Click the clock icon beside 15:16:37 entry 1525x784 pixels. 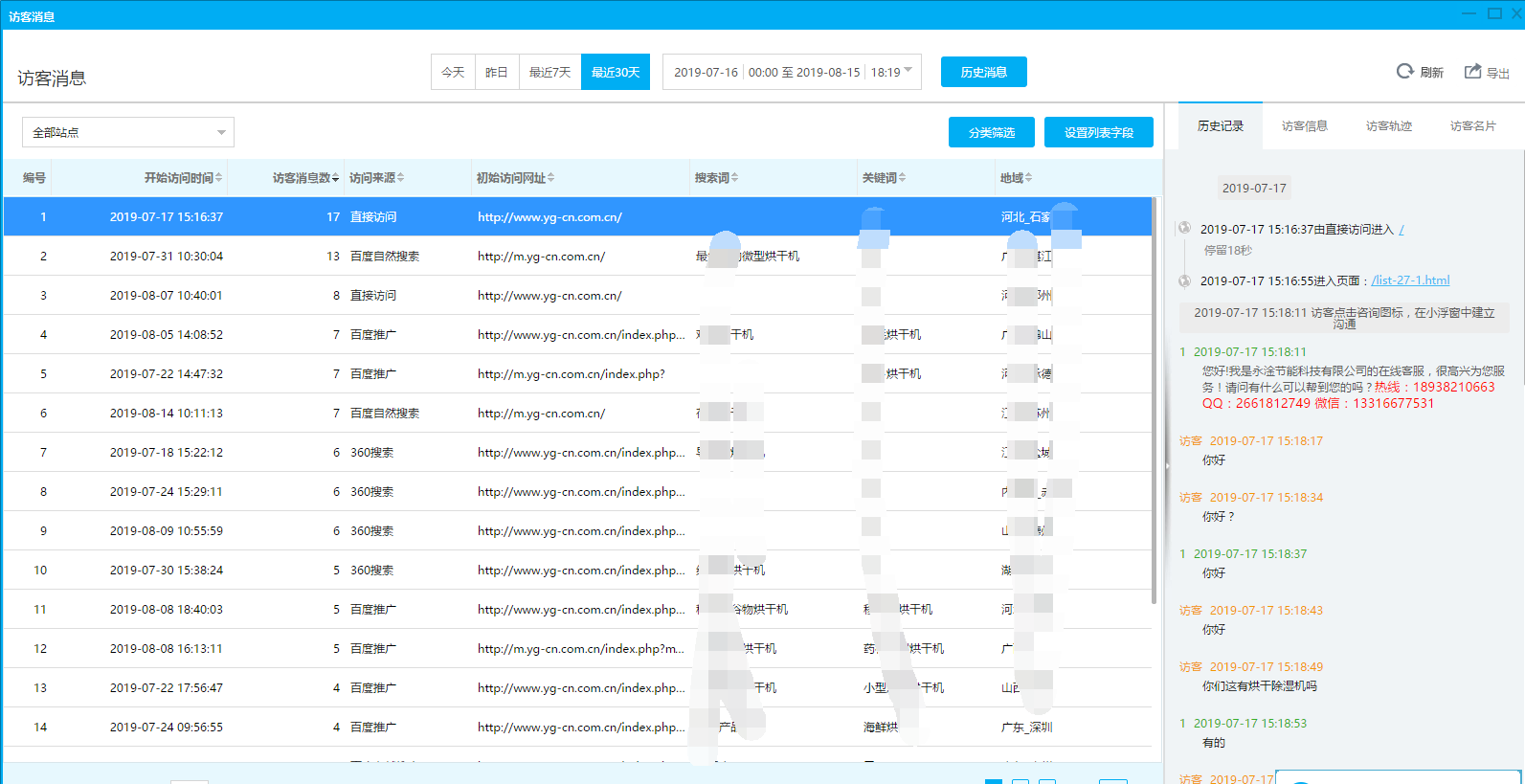pos(1184,228)
